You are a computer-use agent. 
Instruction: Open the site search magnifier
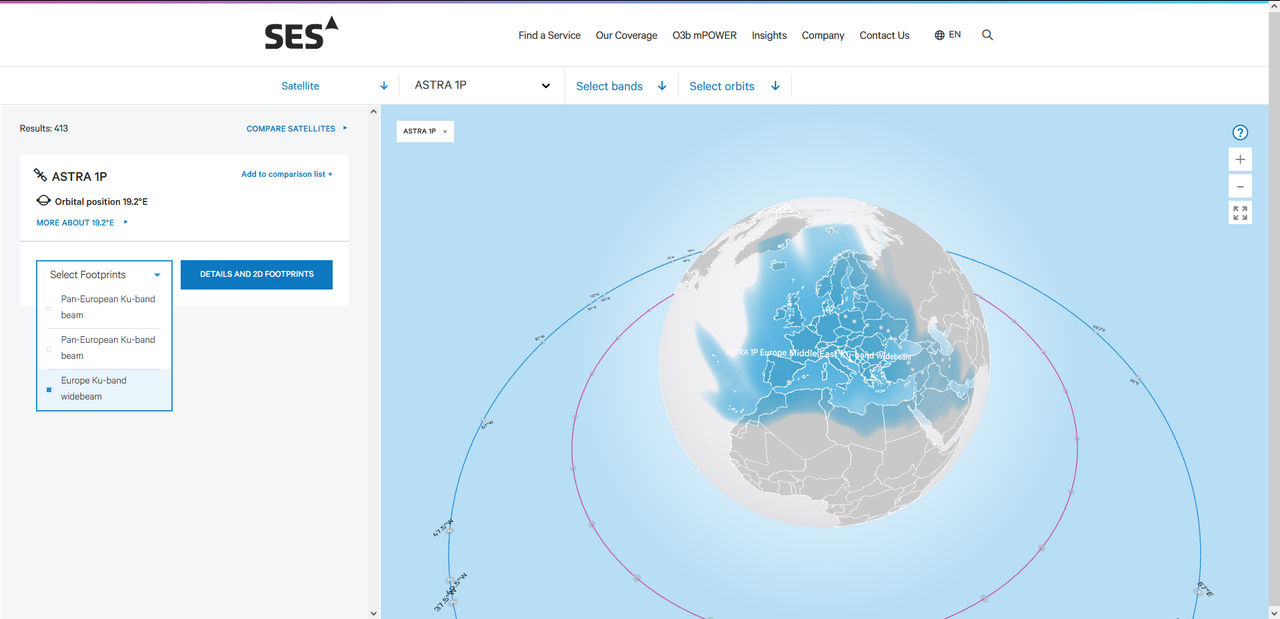click(x=987, y=35)
